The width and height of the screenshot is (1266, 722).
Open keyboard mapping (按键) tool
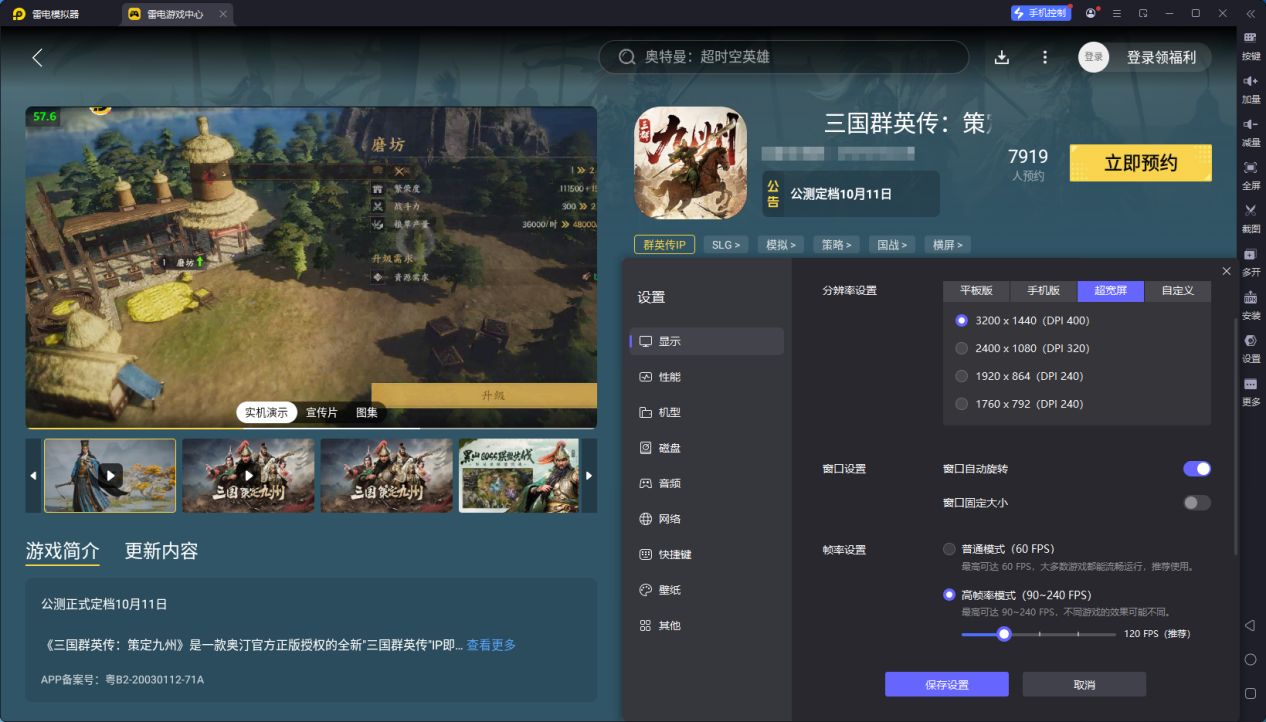[x=1250, y=38]
